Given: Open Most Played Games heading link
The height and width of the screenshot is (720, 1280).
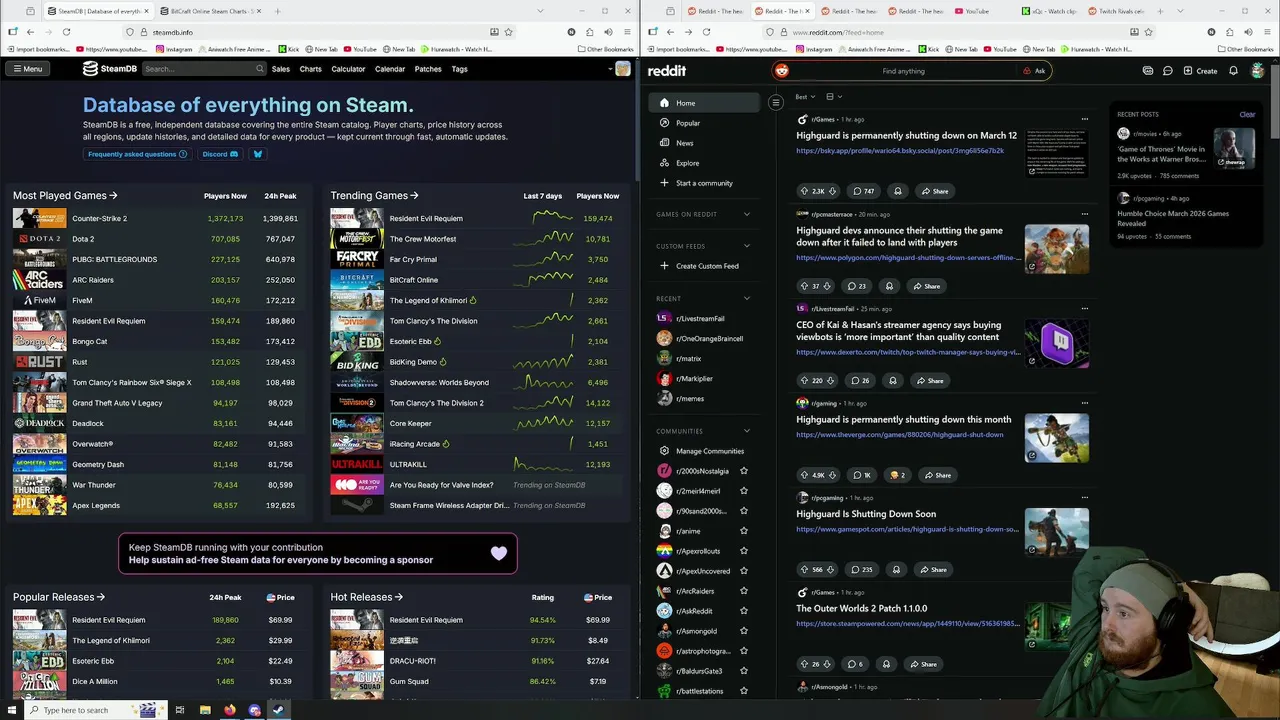Looking at the screenshot, I should pyautogui.click(x=65, y=196).
